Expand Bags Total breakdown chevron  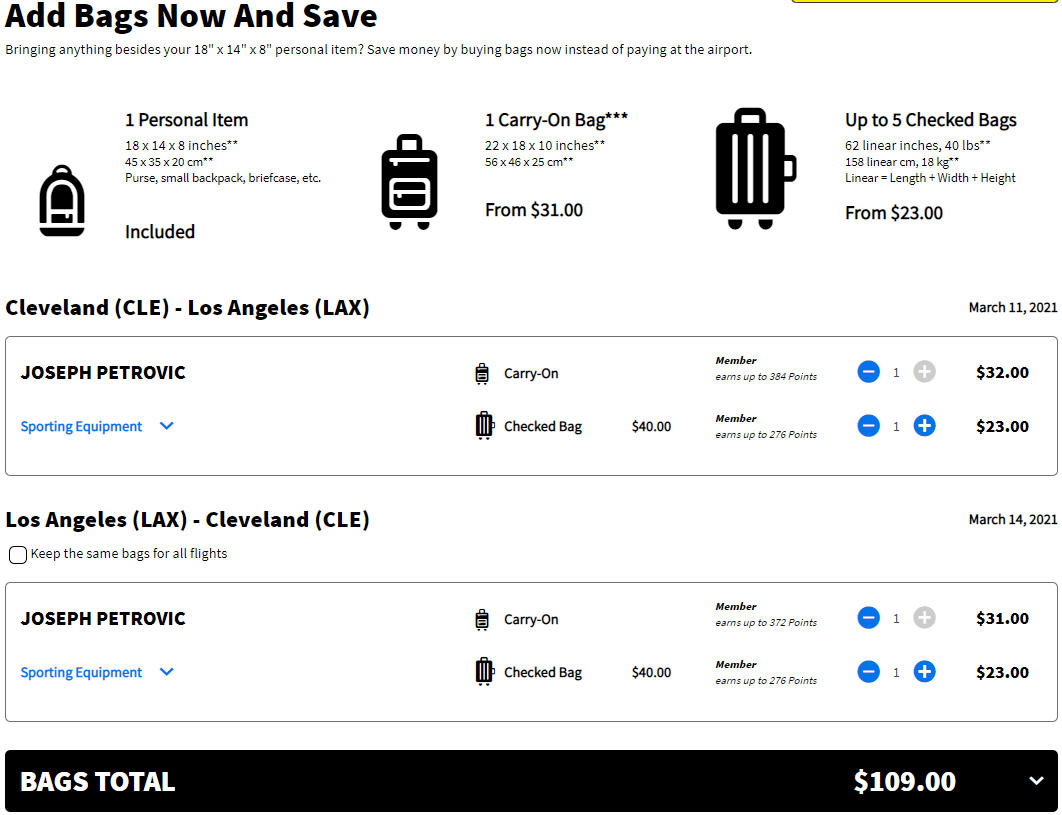click(1036, 781)
